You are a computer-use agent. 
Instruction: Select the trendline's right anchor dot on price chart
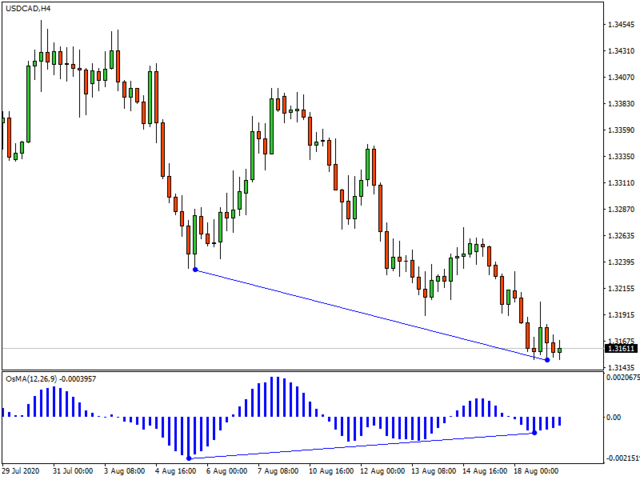coord(548,359)
